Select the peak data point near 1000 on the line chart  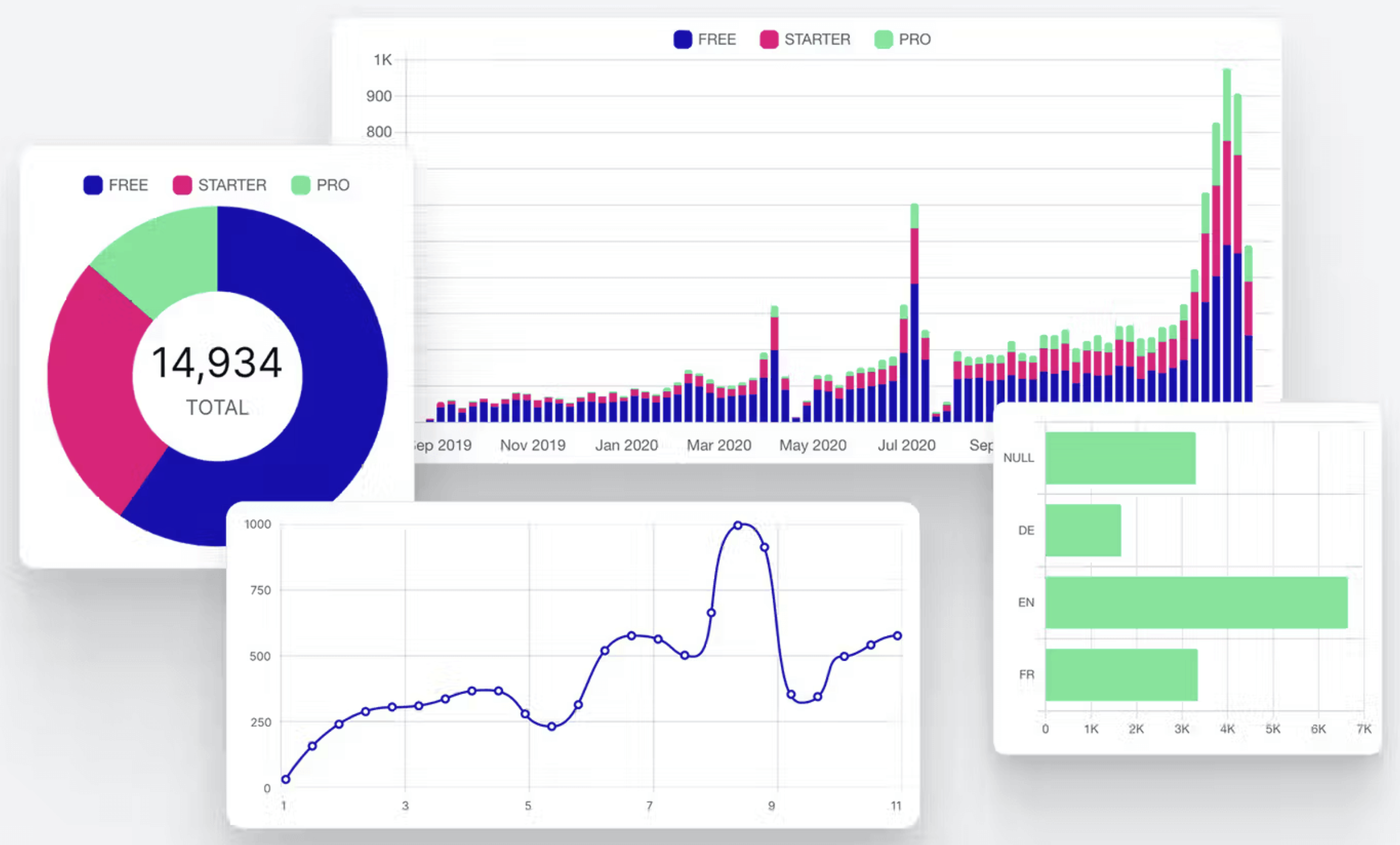[x=738, y=524]
